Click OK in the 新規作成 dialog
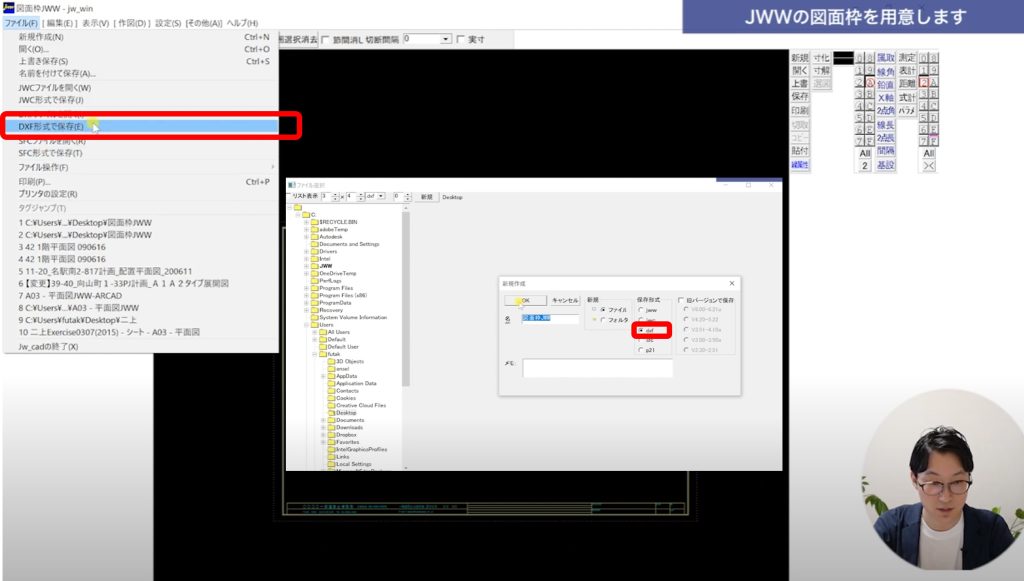 [x=526, y=300]
